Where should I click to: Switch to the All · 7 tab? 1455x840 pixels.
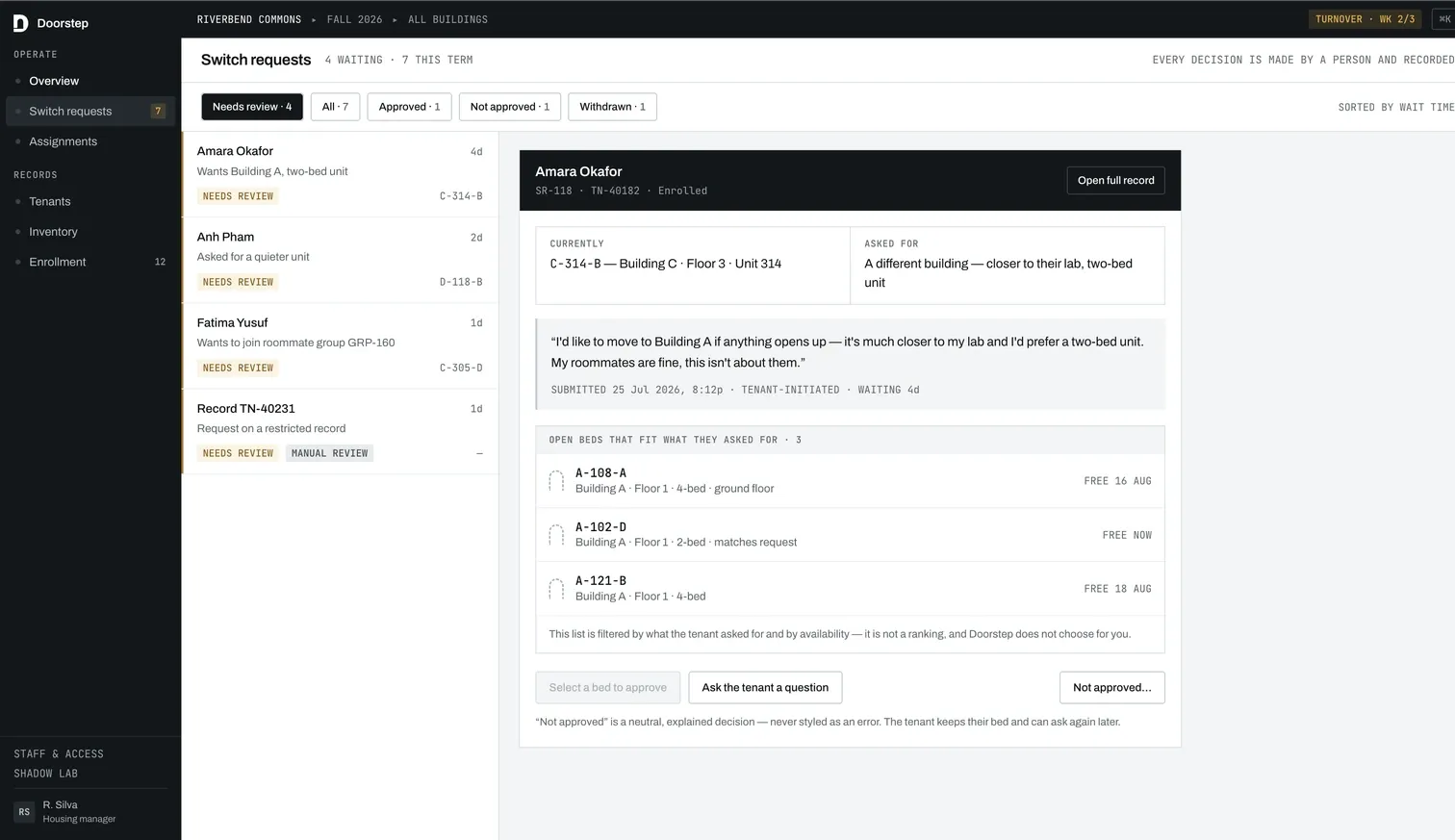[x=335, y=107]
